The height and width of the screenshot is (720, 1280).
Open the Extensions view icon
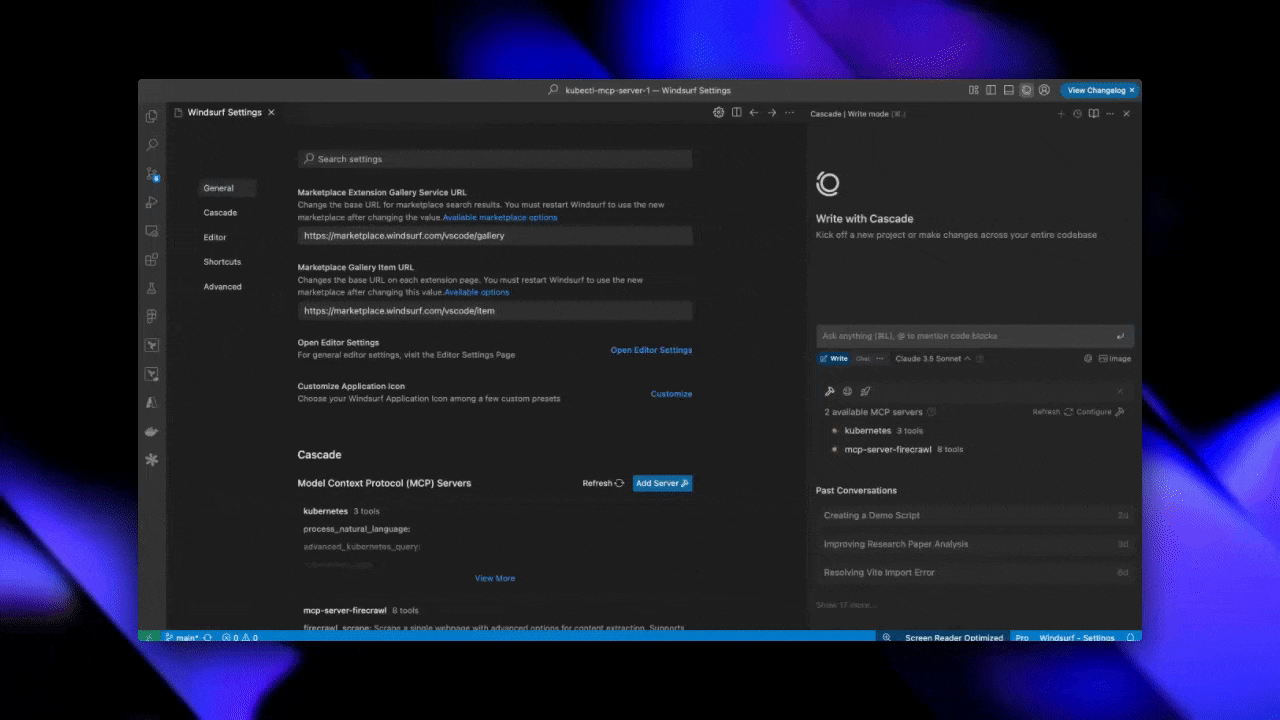point(152,259)
